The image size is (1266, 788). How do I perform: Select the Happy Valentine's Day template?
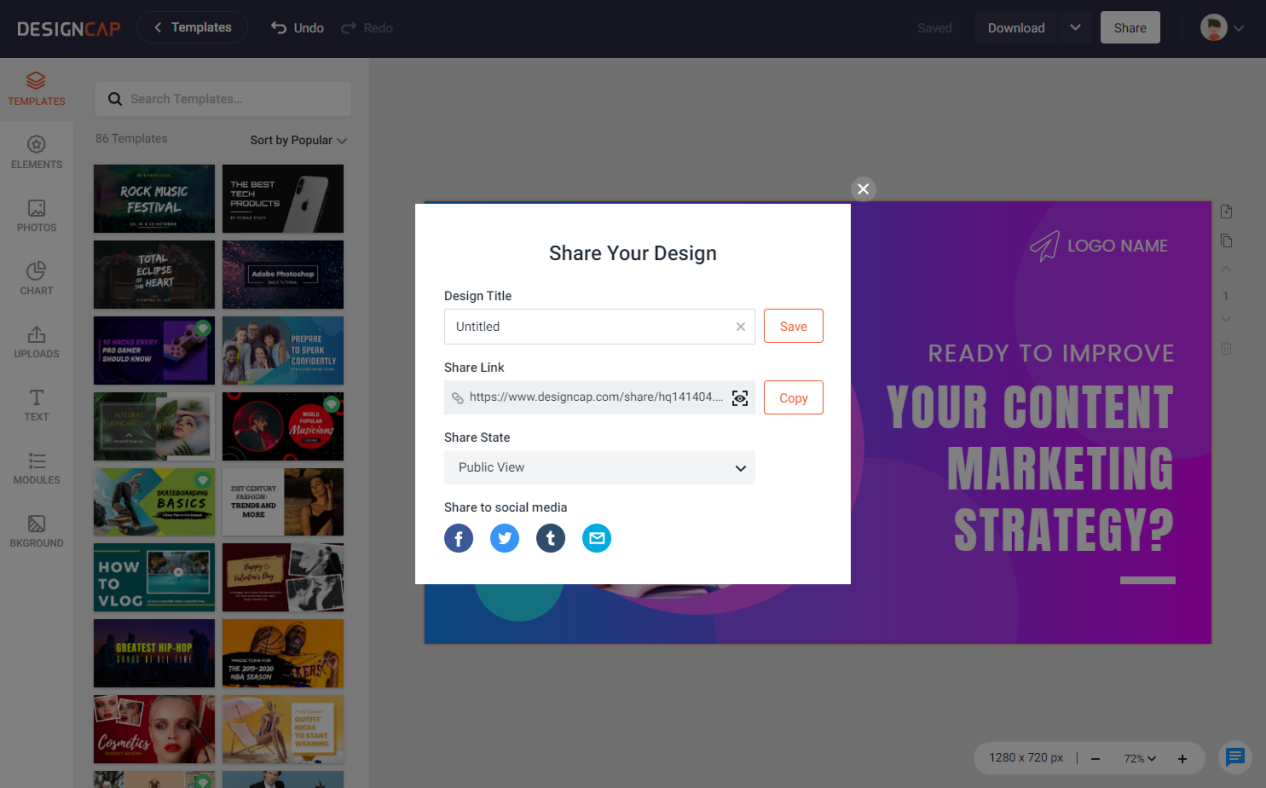(x=283, y=578)
